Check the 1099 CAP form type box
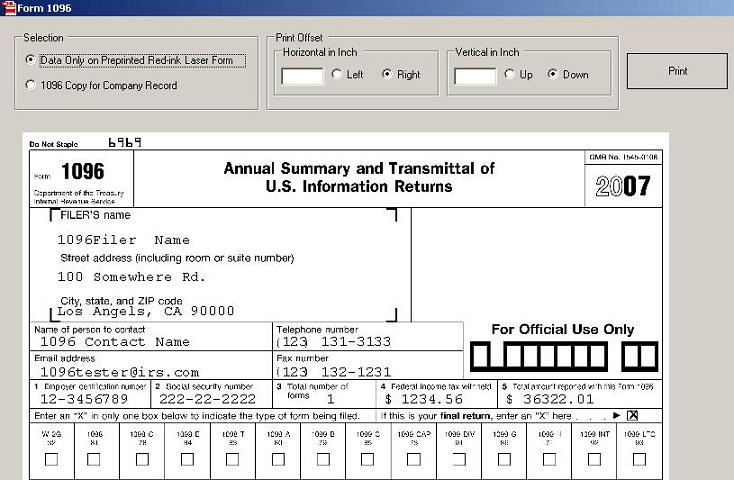 (414, 459)
